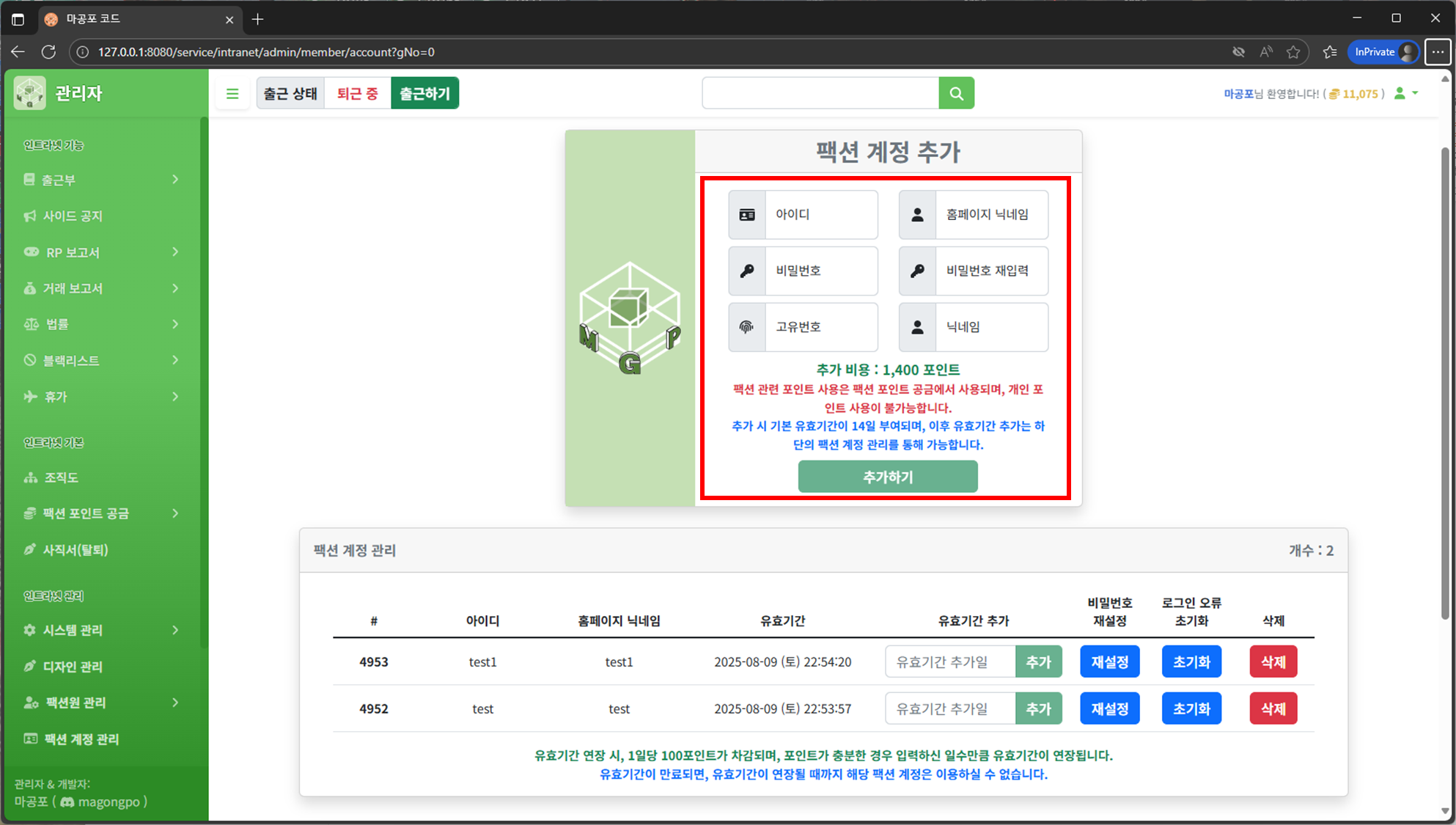Focus the 비밀번호 재입력 input field
Screen dimensions: 1456x825
(992, 271)
